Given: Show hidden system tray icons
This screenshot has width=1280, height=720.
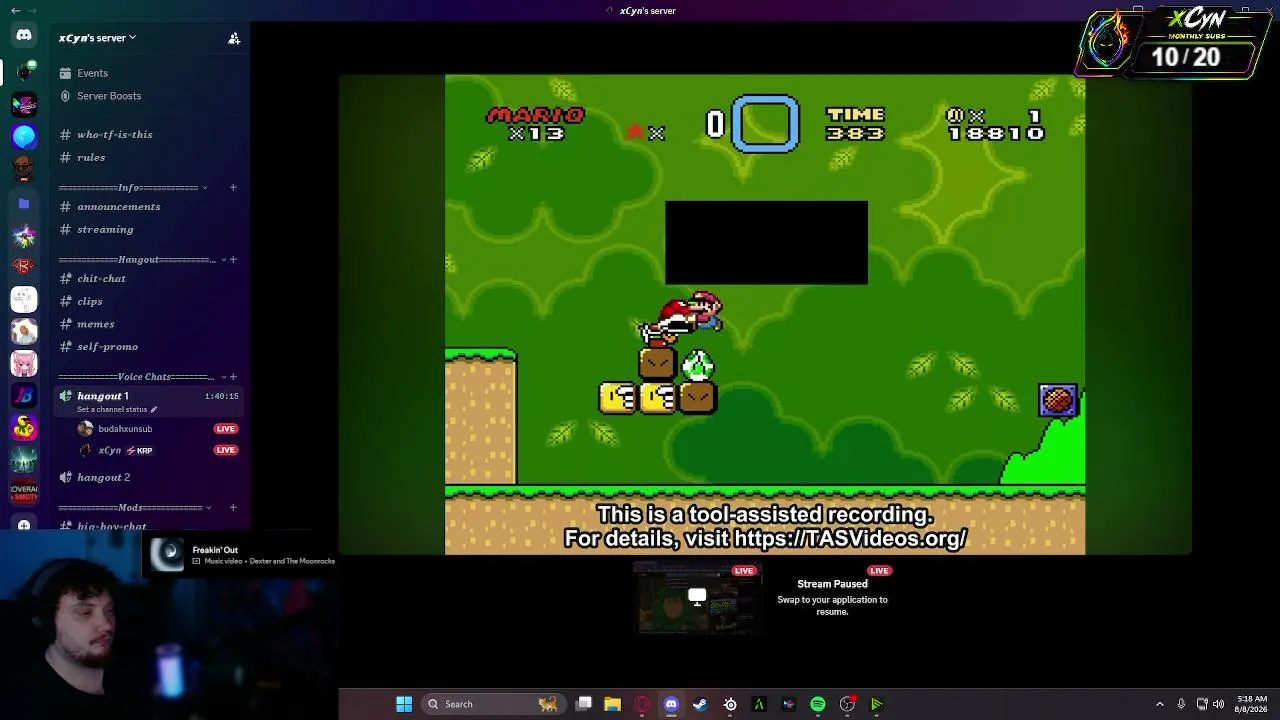Looking at the screenshot, I should [1160, 704].
